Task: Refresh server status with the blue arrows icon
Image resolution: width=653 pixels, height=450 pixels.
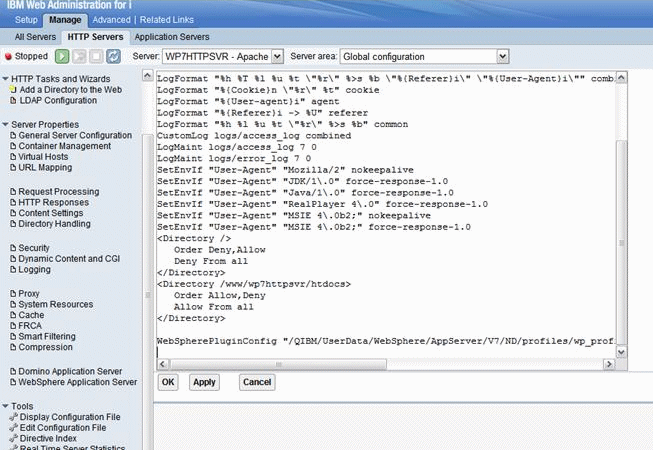Action: 113,56
